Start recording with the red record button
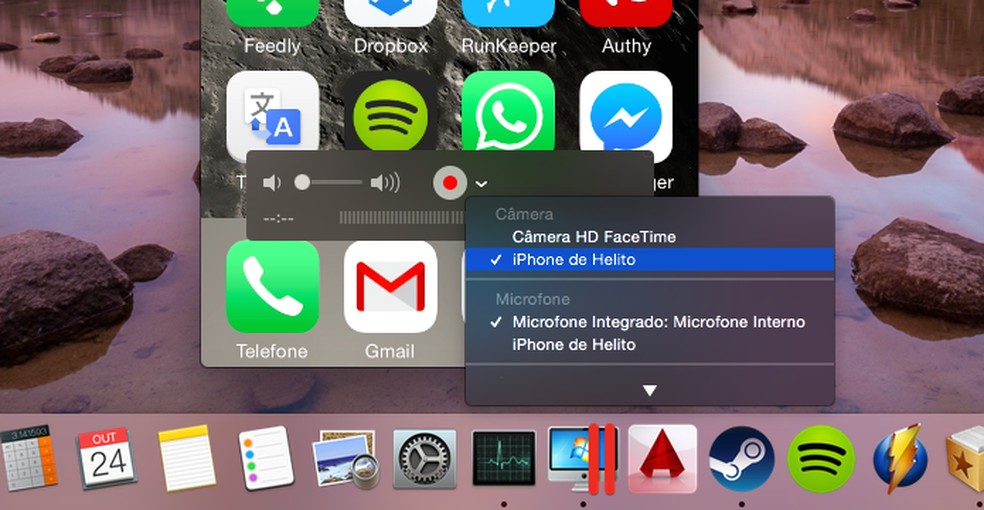The width and height of the screenshot is (984, 510). pos(449,183)
